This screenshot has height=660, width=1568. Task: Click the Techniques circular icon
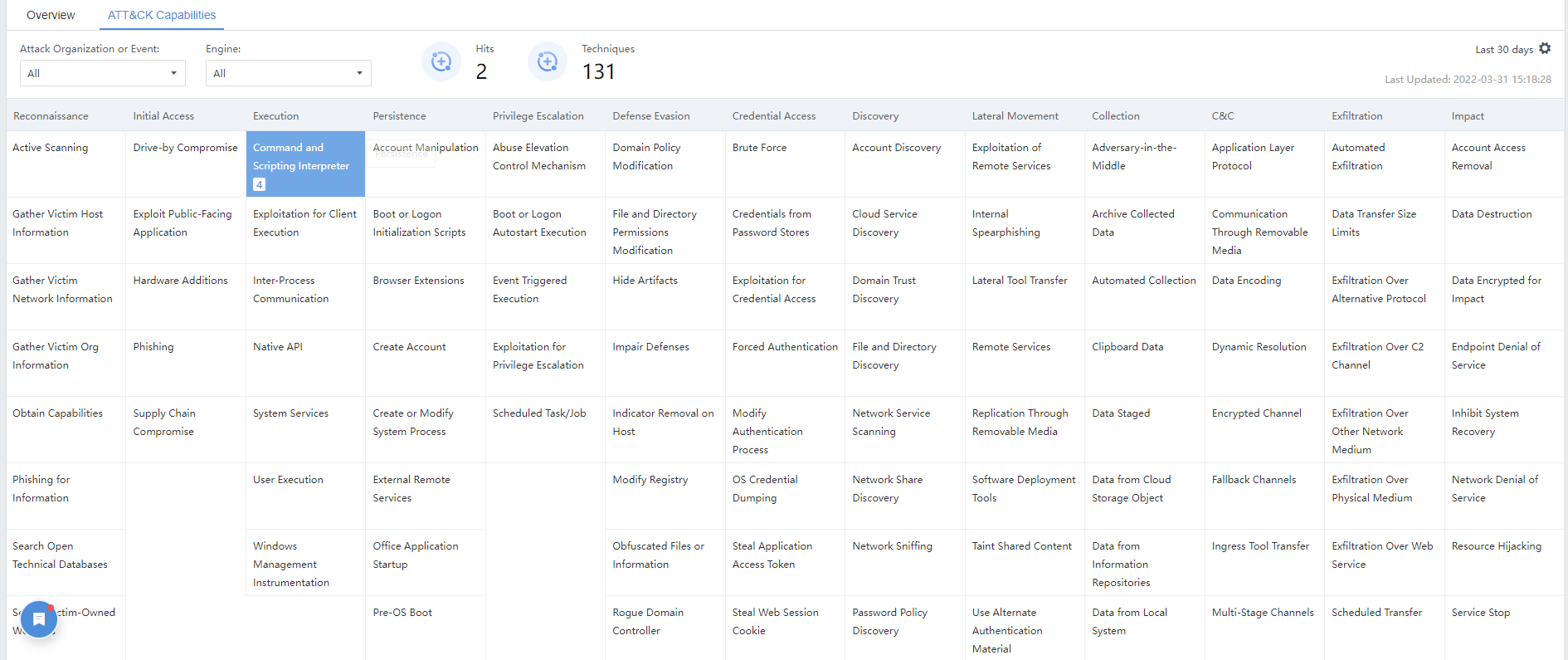click(x=548, y=61)
